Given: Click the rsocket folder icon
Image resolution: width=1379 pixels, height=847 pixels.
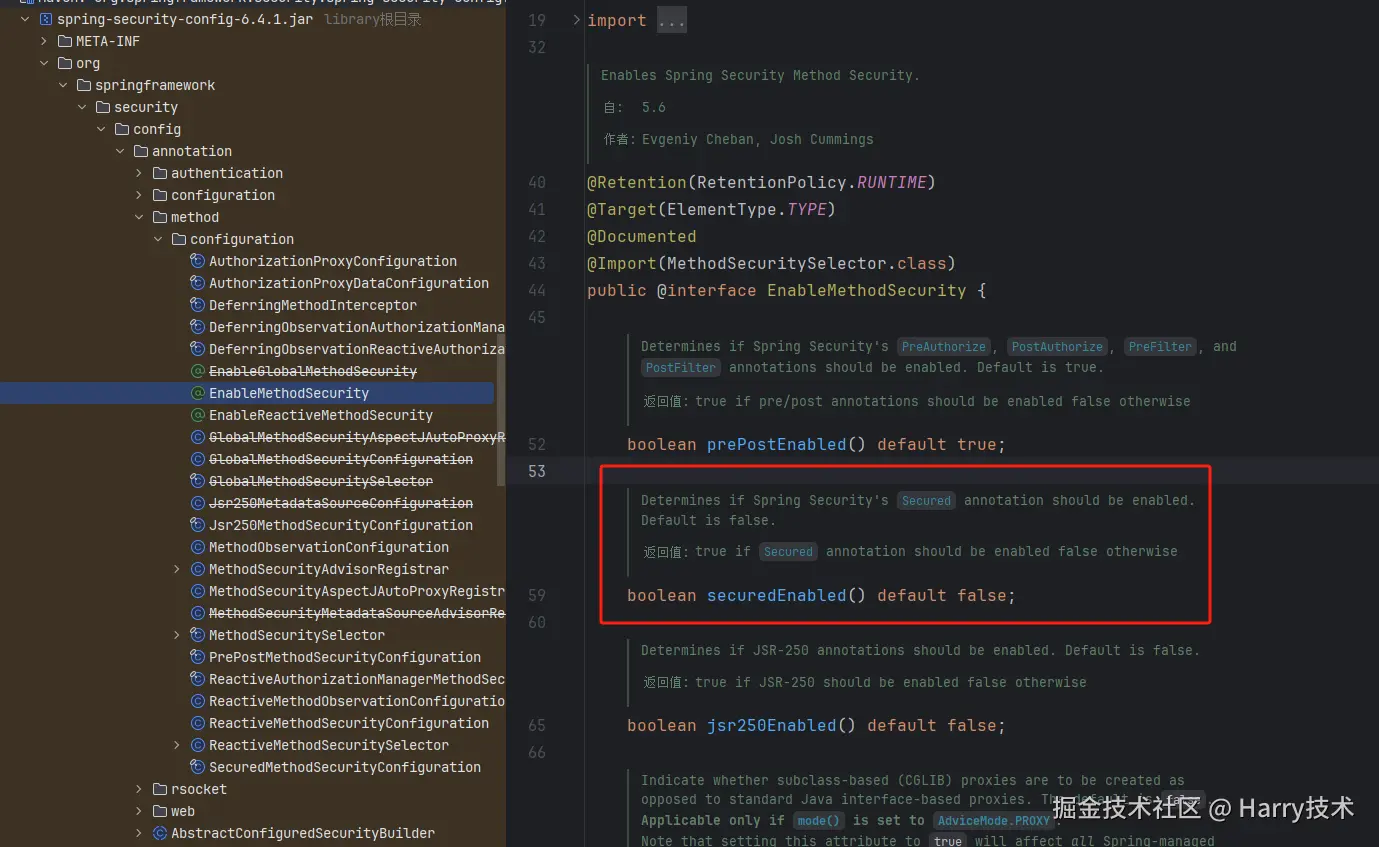Looking at the screenshot, I should [160, 789].
